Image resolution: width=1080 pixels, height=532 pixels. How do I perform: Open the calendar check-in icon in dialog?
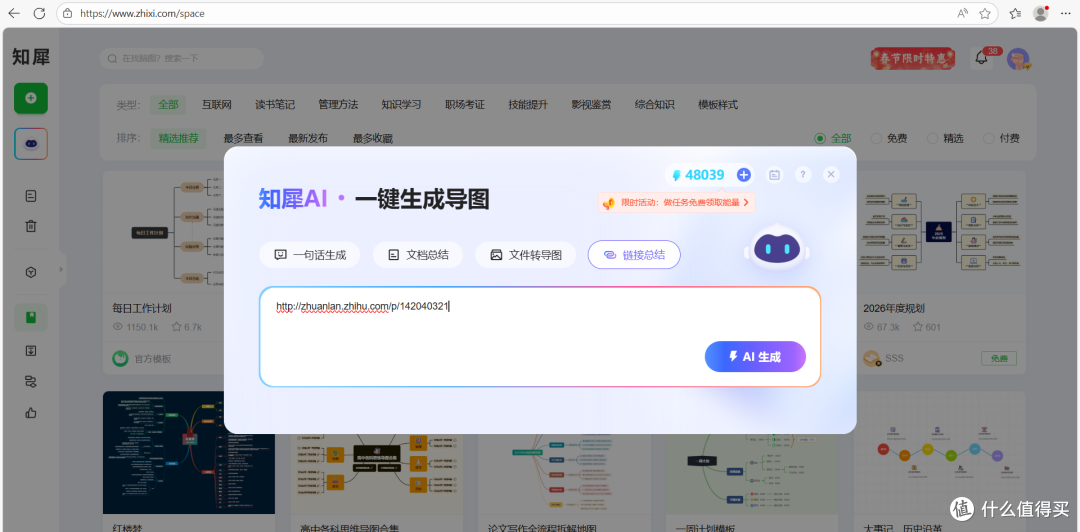[x=775, y=175]
